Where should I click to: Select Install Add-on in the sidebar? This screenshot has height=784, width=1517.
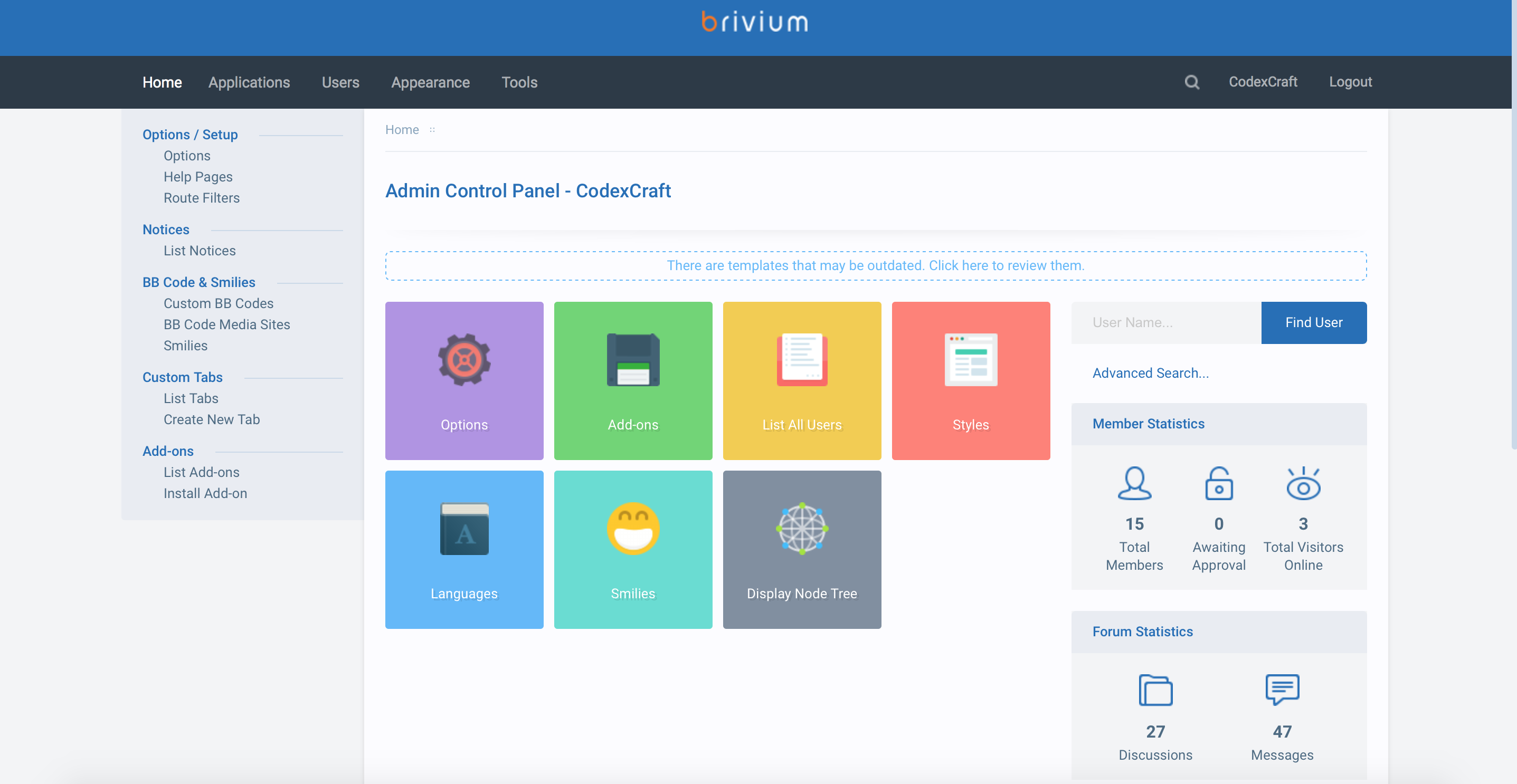point(205,493)
